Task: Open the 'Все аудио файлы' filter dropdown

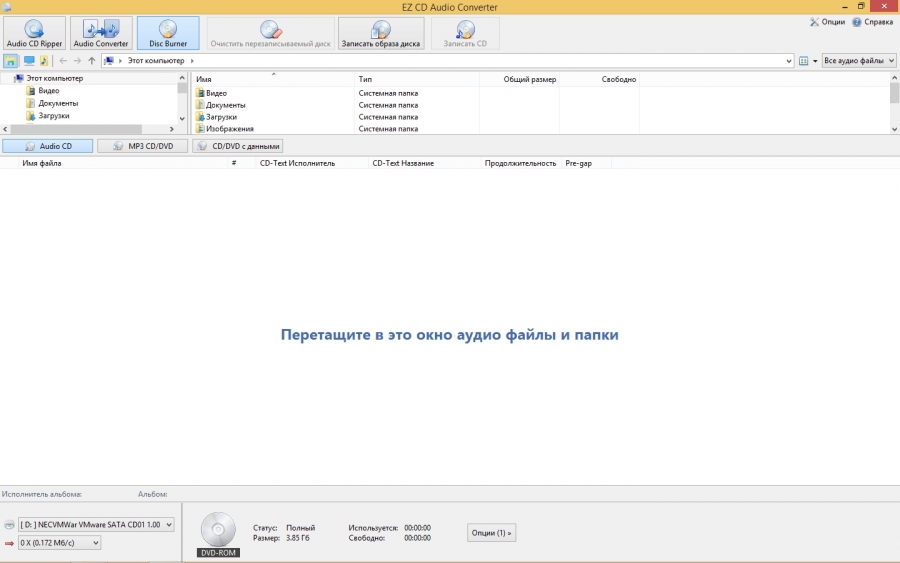Action: pyautogui.click(x=858, y=61)
